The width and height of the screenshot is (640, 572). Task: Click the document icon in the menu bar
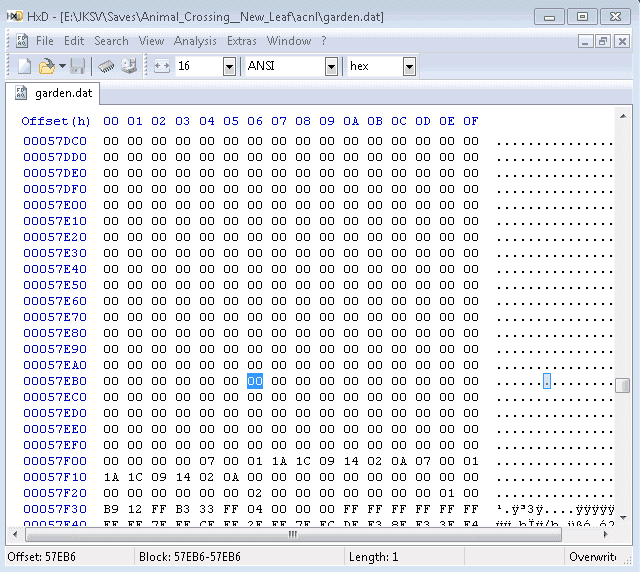pos(21,41)
